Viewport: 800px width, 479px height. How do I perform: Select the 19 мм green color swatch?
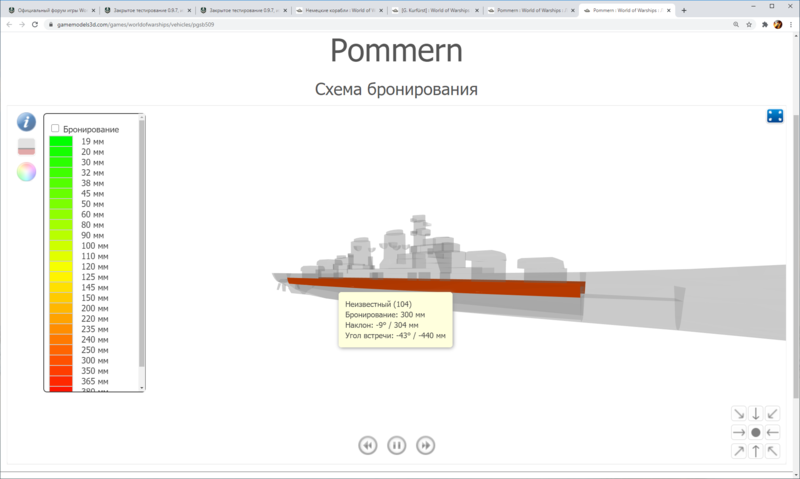click(61, 141)
